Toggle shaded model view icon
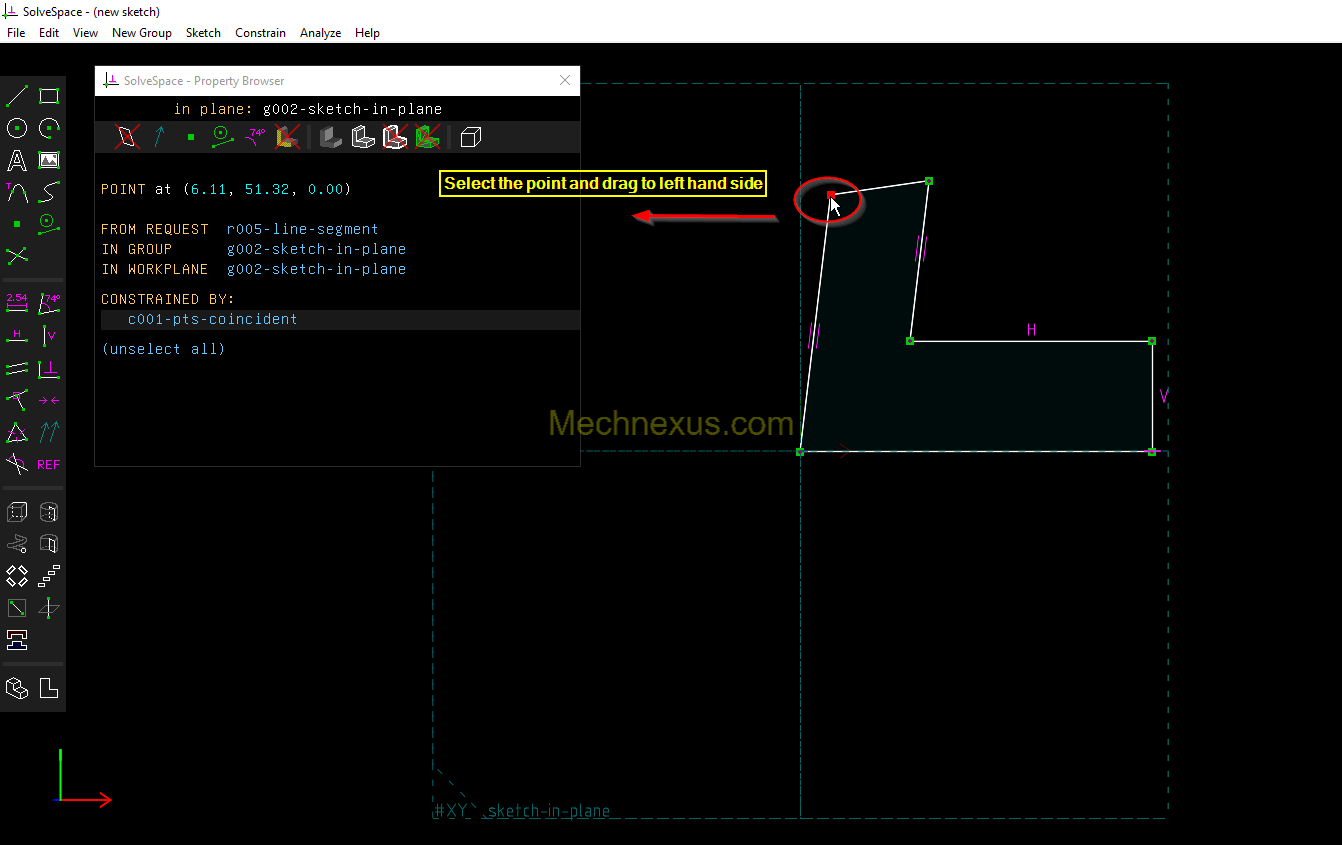 click(x=330, y=136)
